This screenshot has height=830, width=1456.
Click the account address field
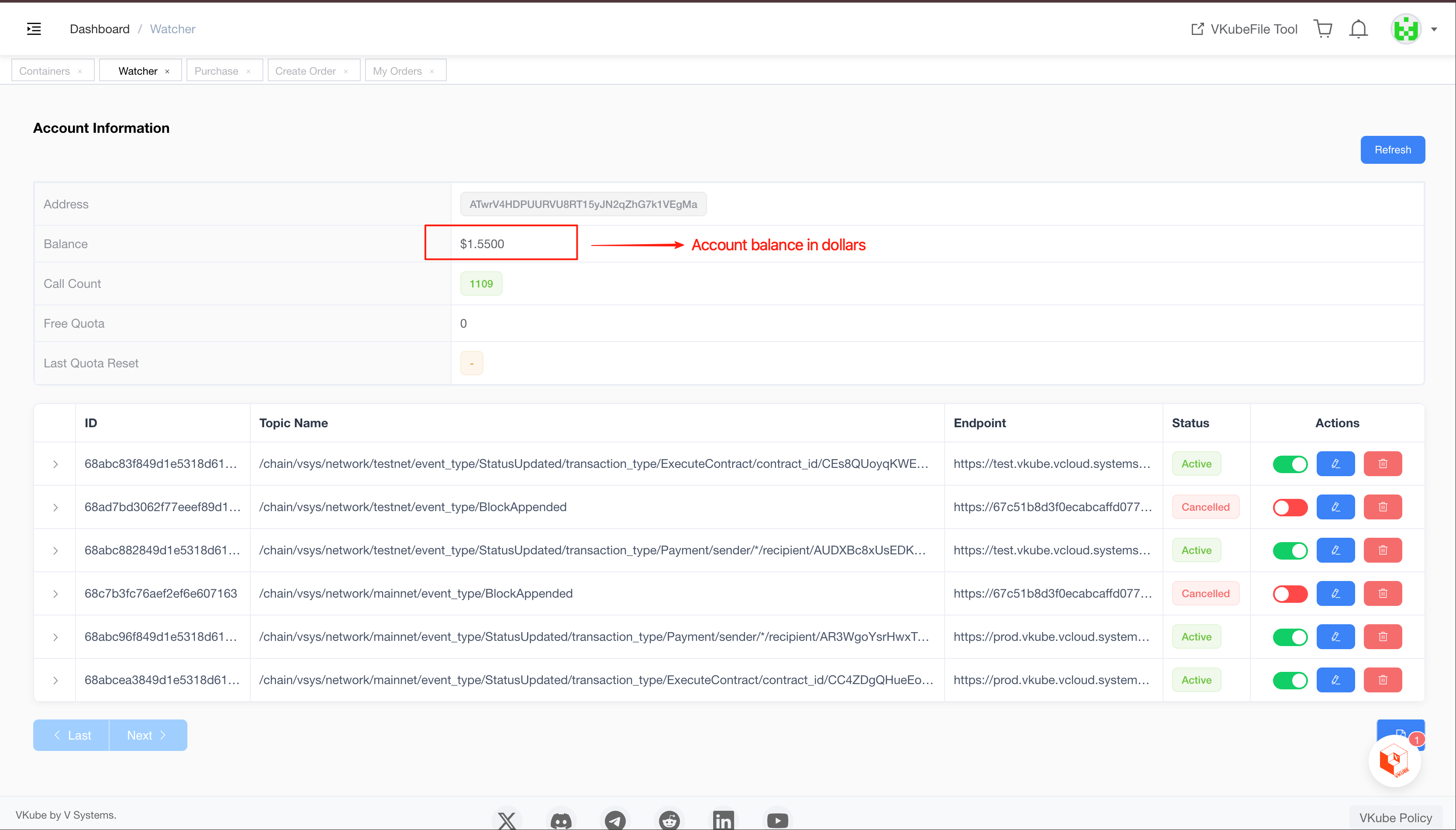pyautogui.click(x=583, y=204)
